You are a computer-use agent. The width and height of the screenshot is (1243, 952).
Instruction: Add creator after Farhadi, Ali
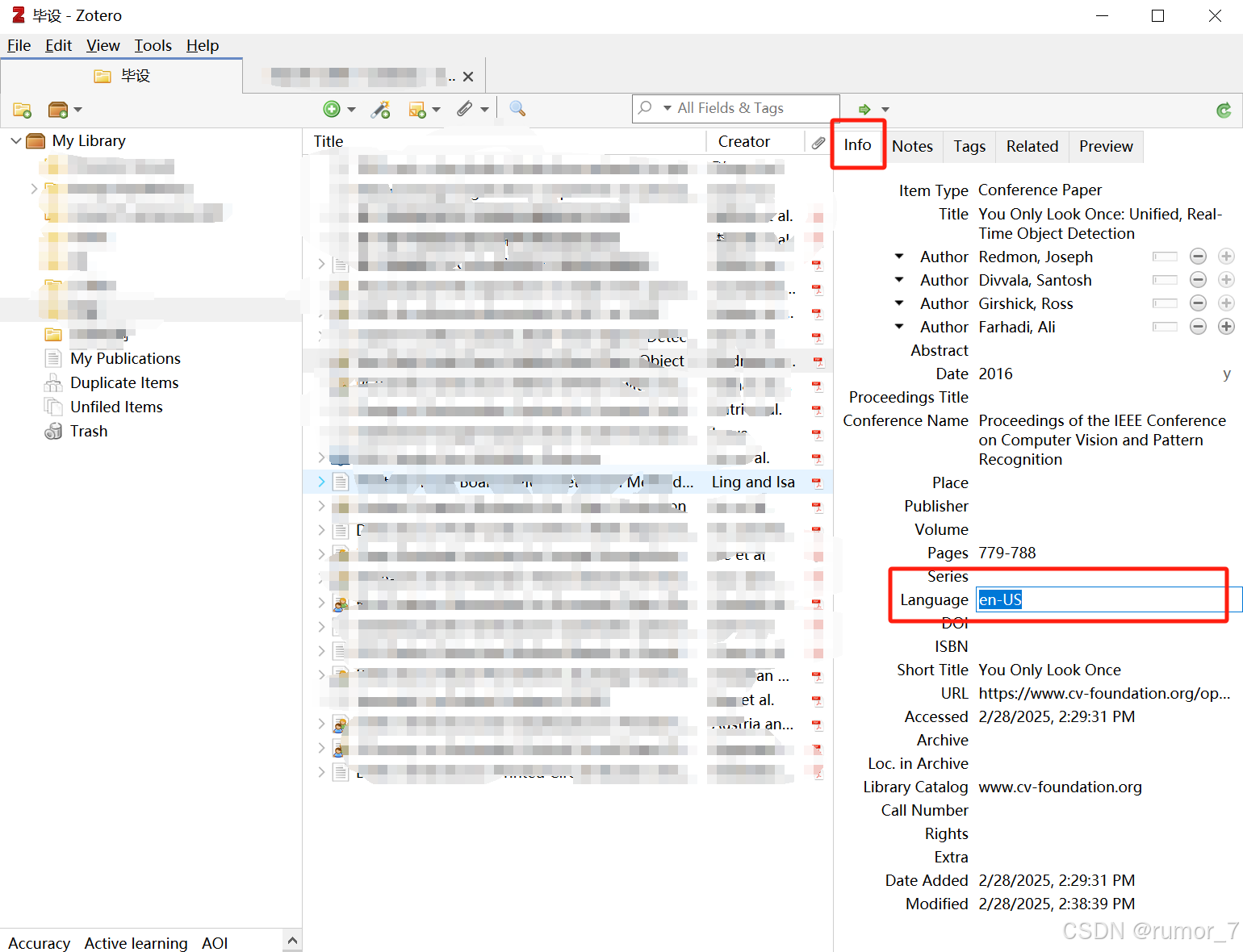[x=1226, y=327]
